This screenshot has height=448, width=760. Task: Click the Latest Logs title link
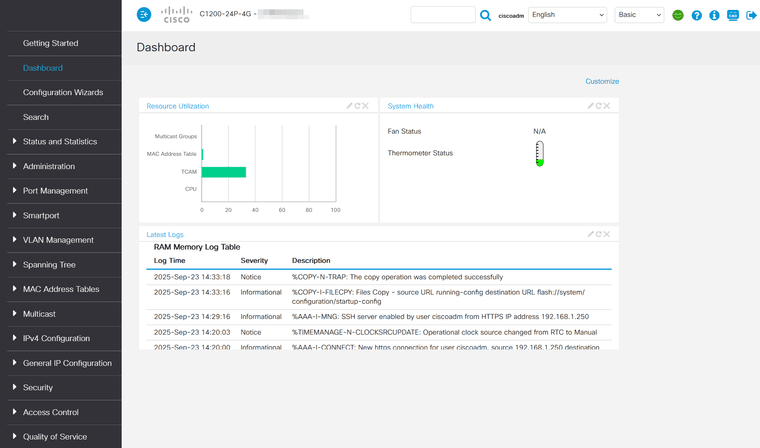[165, 234]
